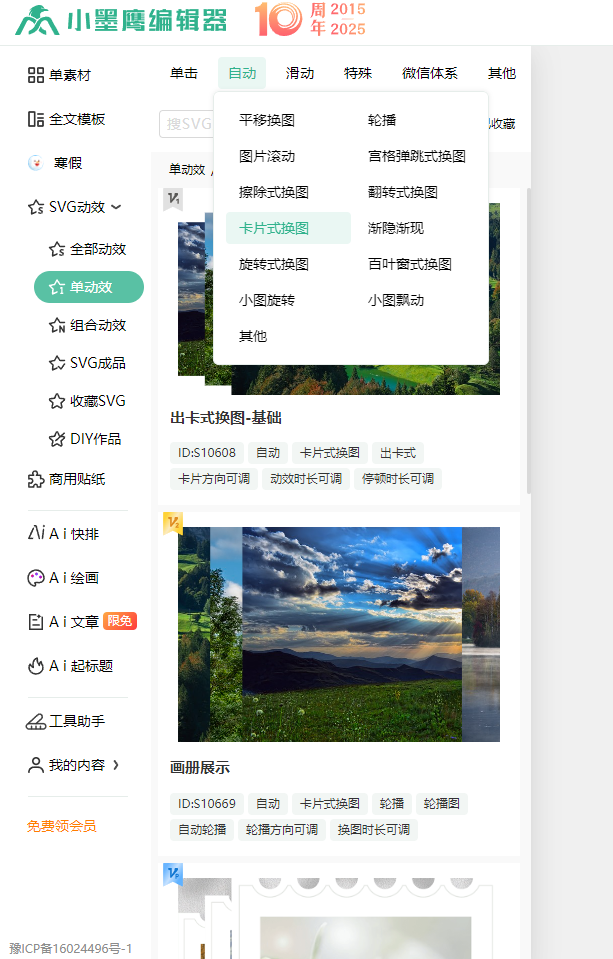The image size is (613, 959).
Task: Click the blue VP badge on third card
Action: tap(173, 875)
